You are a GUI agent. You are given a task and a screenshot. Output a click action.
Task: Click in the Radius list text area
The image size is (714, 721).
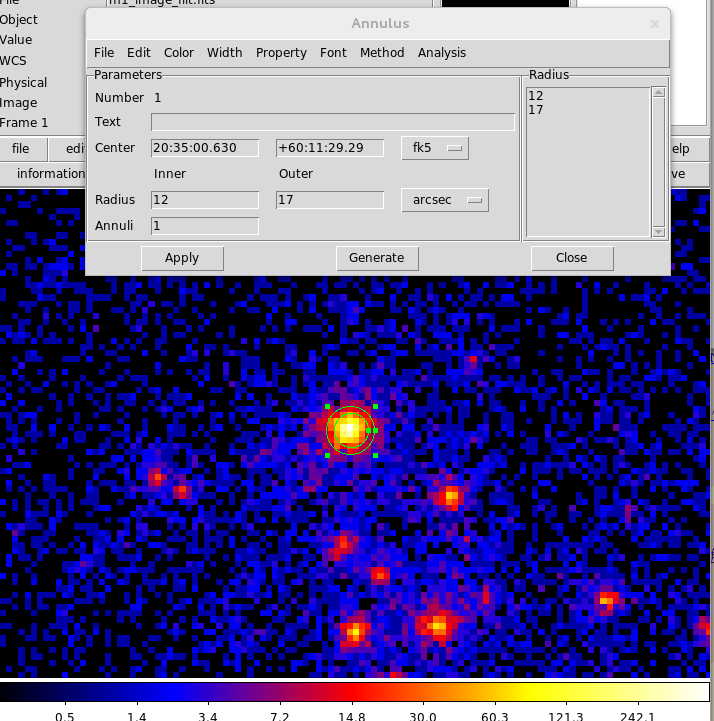pyautogui.click(x=588, y=162)
